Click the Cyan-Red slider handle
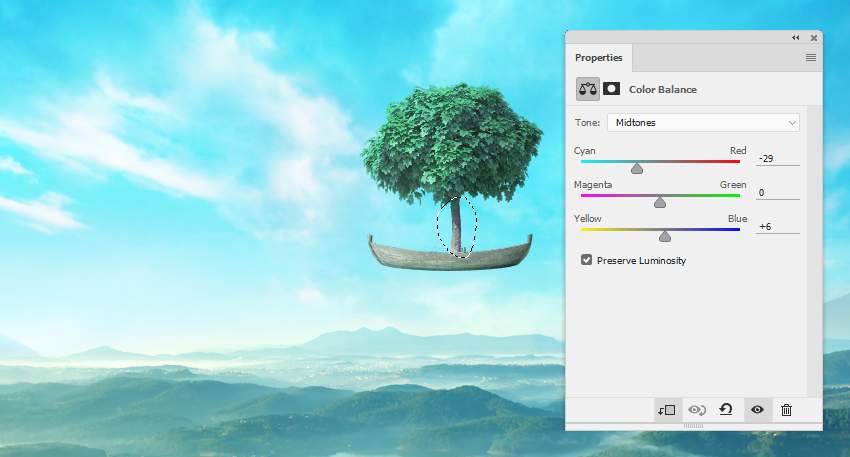Image resolution: width=850 pixels, height=457 pixels. (x=637, y=168)
